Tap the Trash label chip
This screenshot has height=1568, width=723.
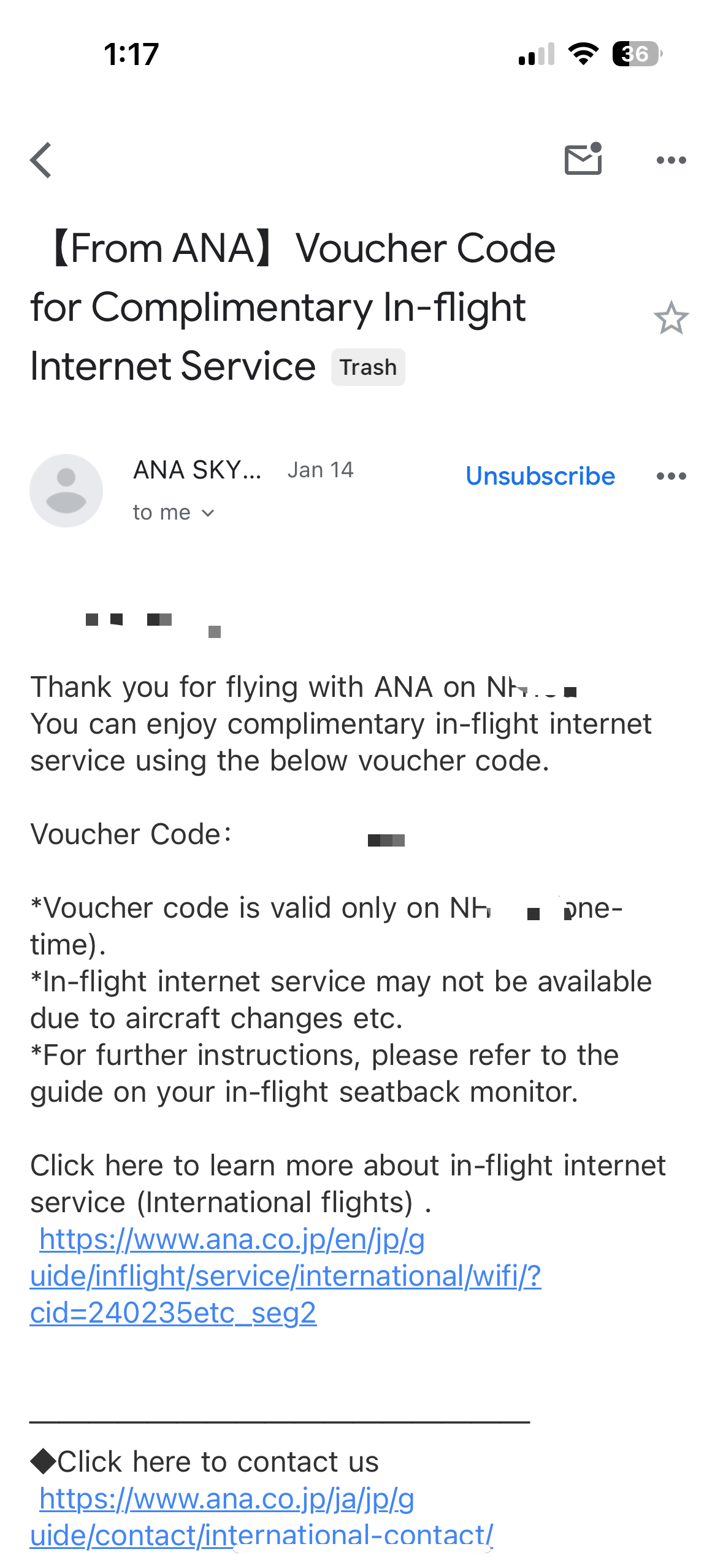click(x=368, y=367)
